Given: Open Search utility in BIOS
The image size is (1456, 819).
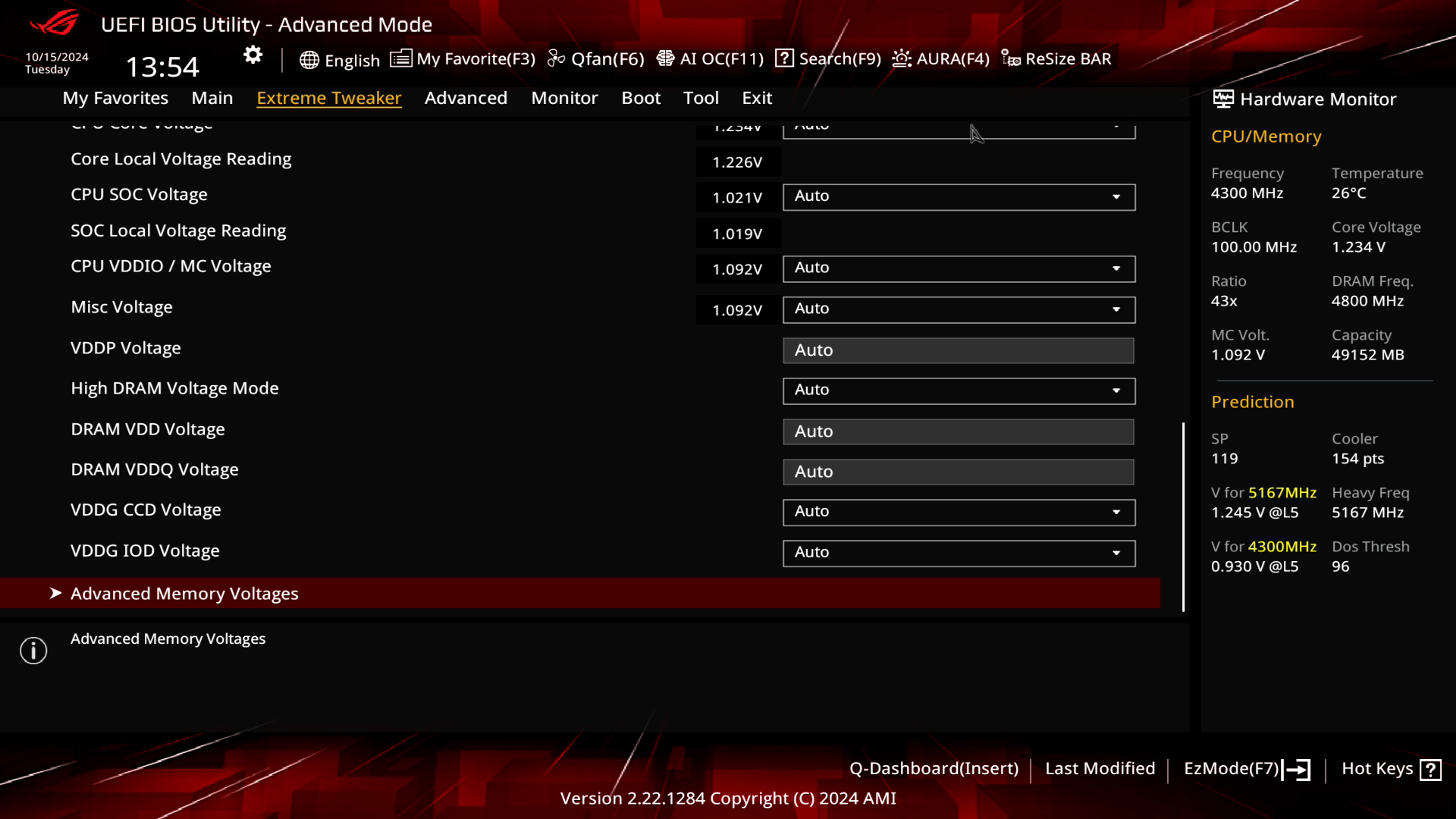Looking at the screenshot, I should pos(829,58).
